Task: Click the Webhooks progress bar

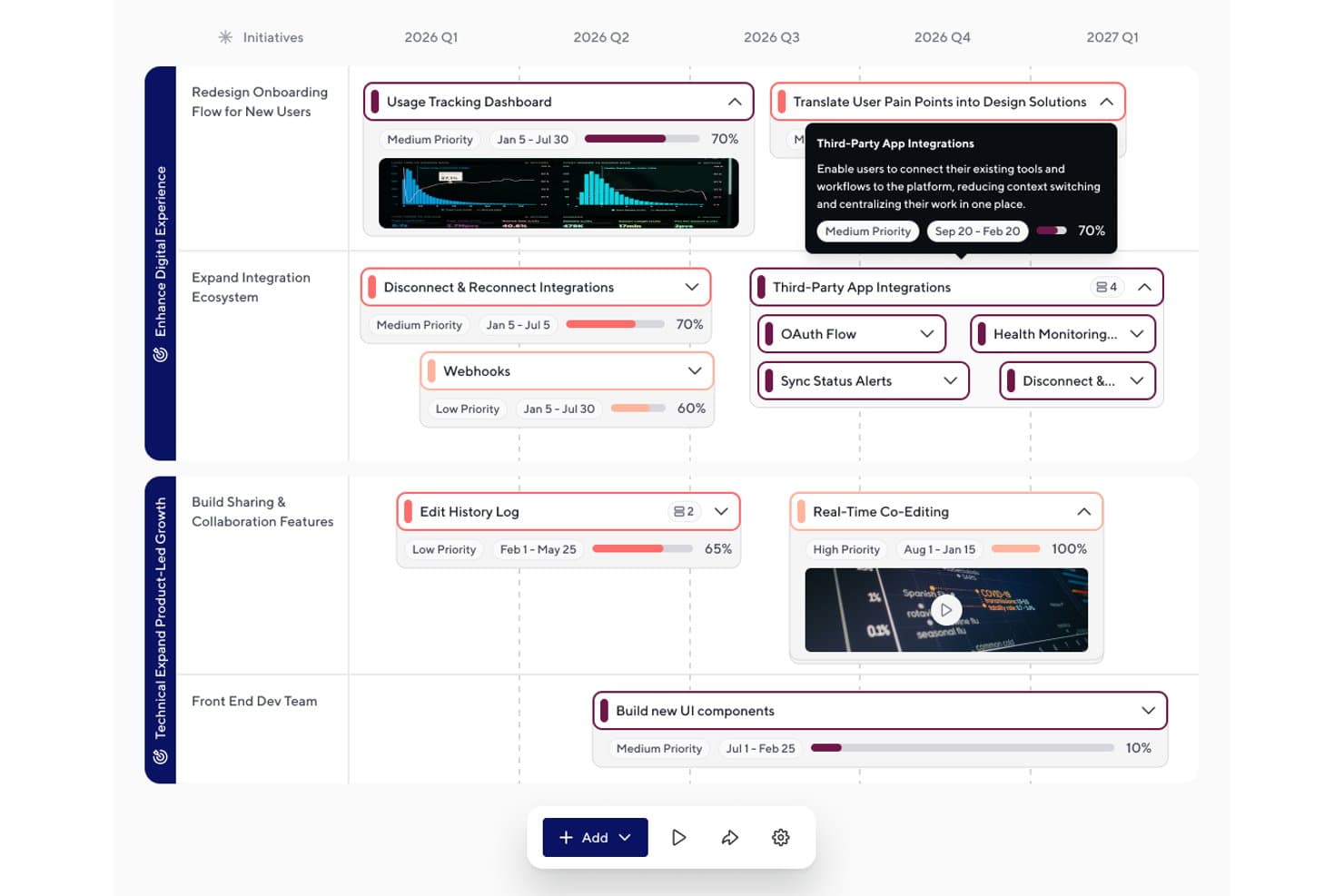Action: coord(638,409)
